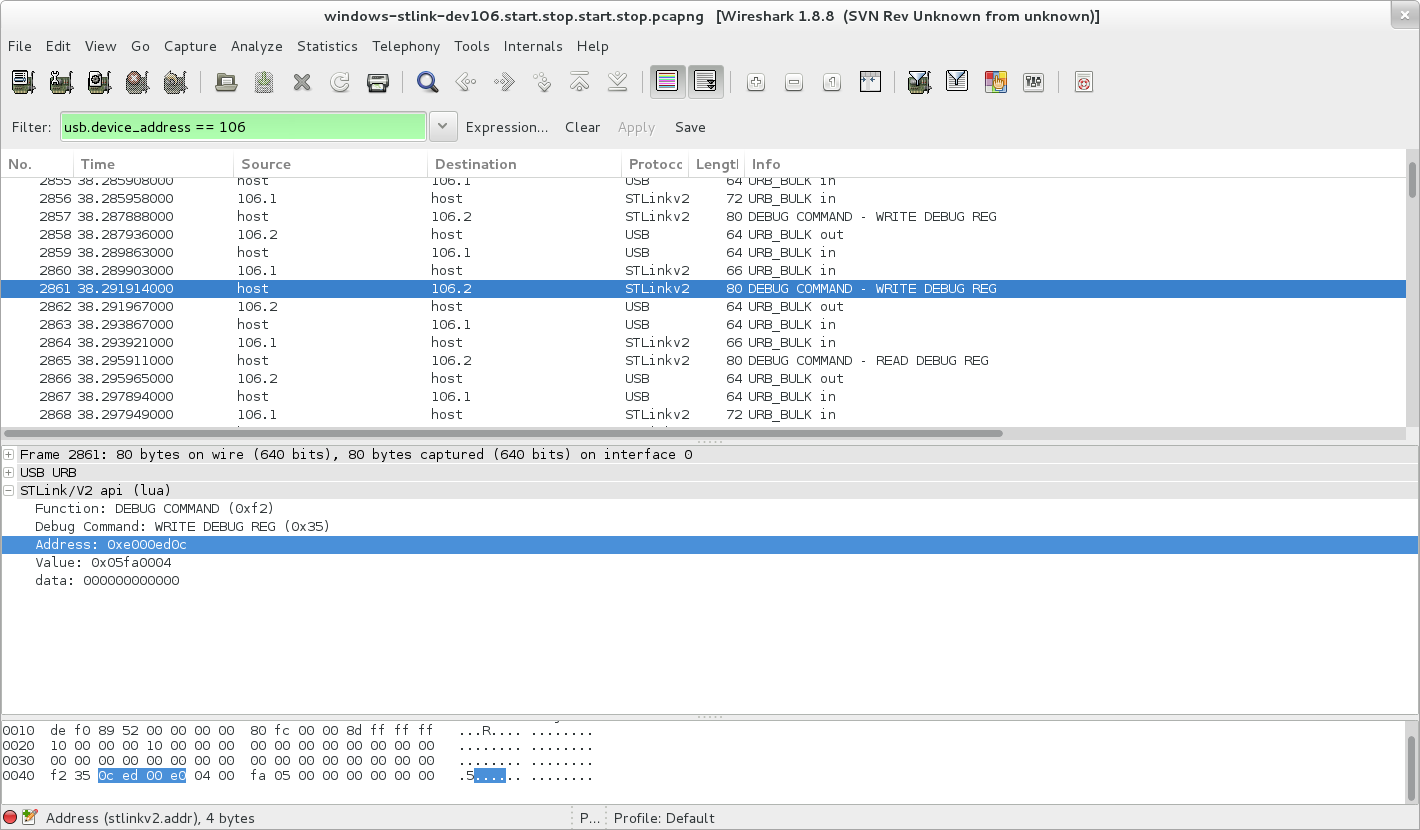The image size is (1420, 830).
Task: Open preferences toolbar icon
Action: pyautogui.click(x=1033, y=82)
